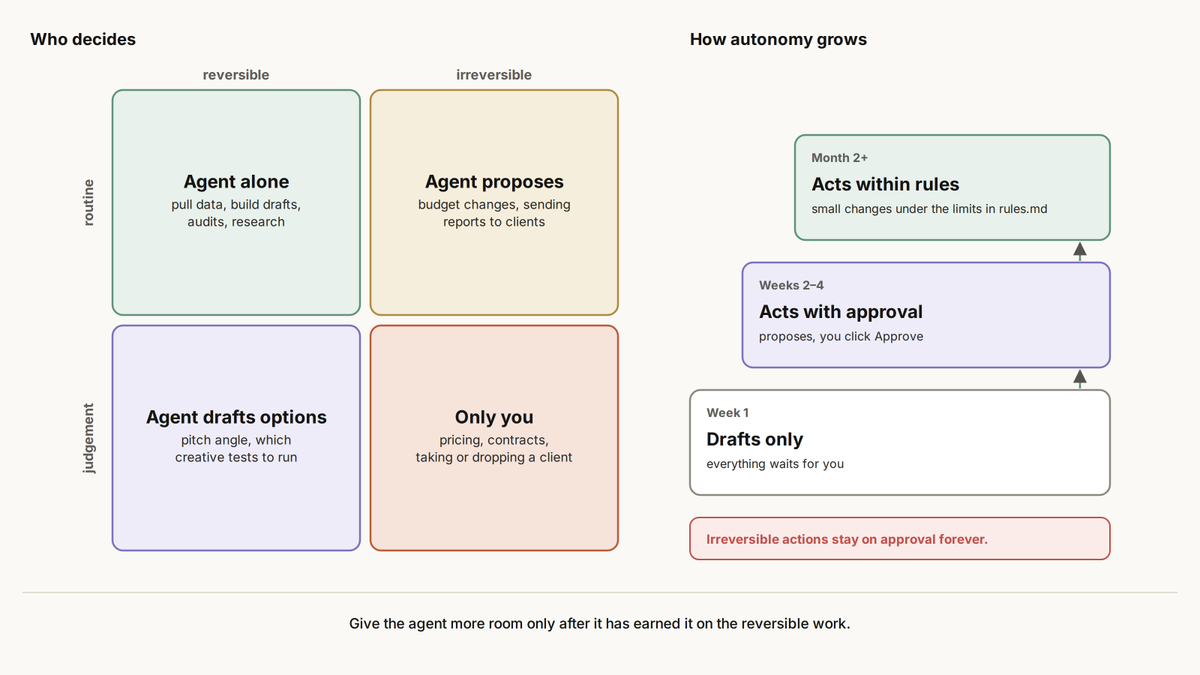
Task: Click "everything waits for you" text
Action: (x=775, y=464)
